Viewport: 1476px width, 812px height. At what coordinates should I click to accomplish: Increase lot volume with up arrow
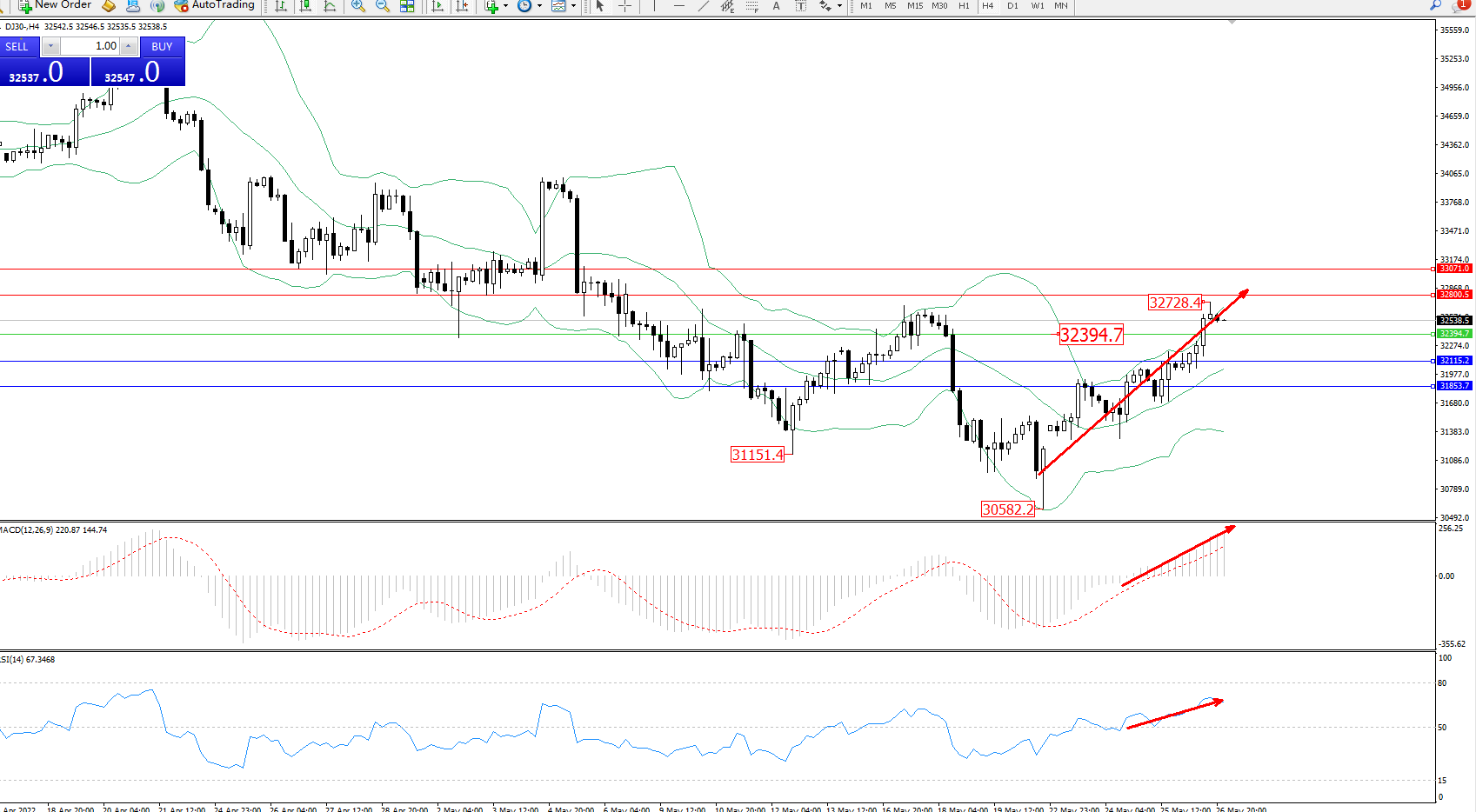click(129, 46)
